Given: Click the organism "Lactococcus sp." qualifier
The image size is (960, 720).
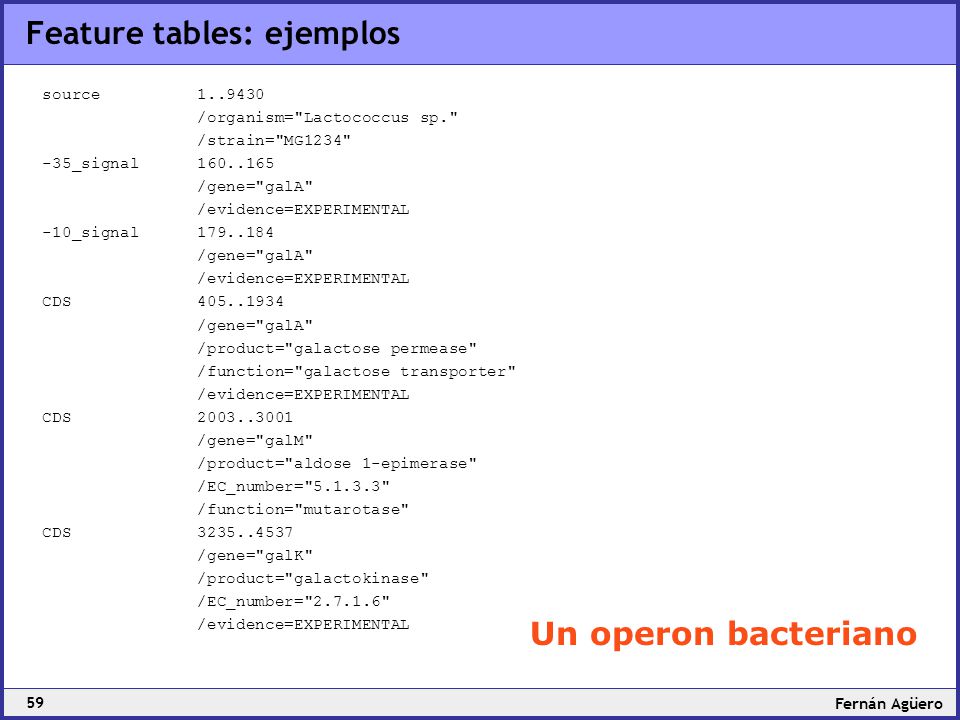Looking at the screenshot, I should [328, 118].
